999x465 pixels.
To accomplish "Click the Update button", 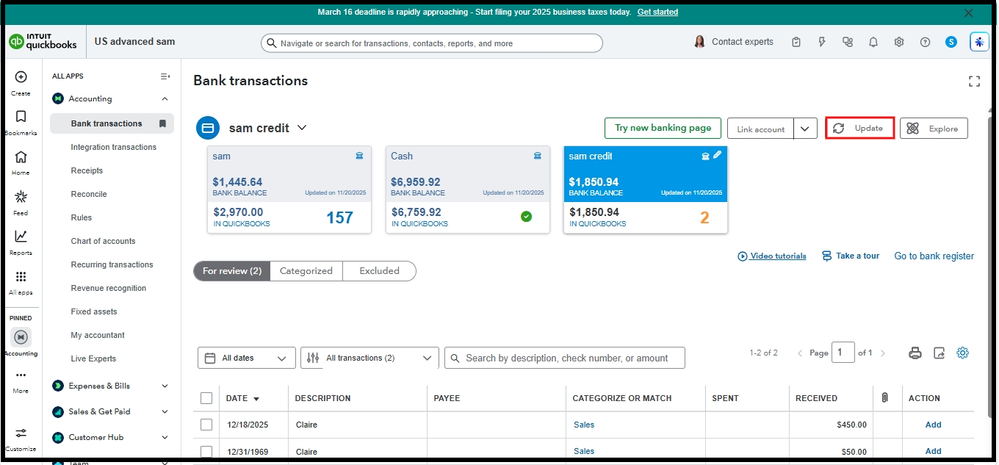I will click(x=859, y=129).
